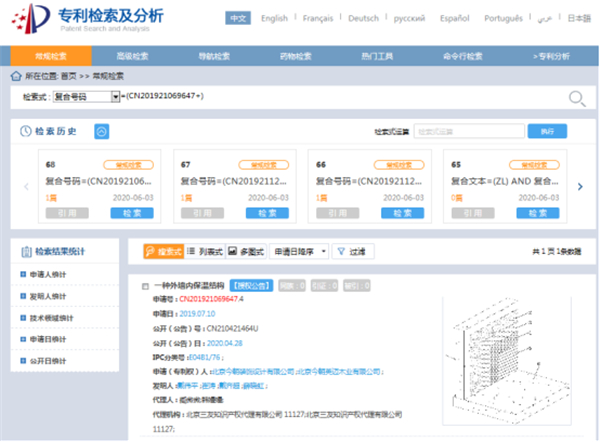Viewport: 600px width, 442px height.
Task: Click the home icon in breadcrumb
Action: [16, 76]
